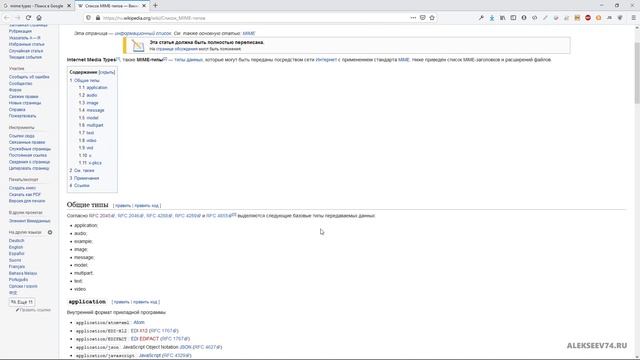Jump to 1.8 video in contents
640x360 pixels.
coord(87,140)
